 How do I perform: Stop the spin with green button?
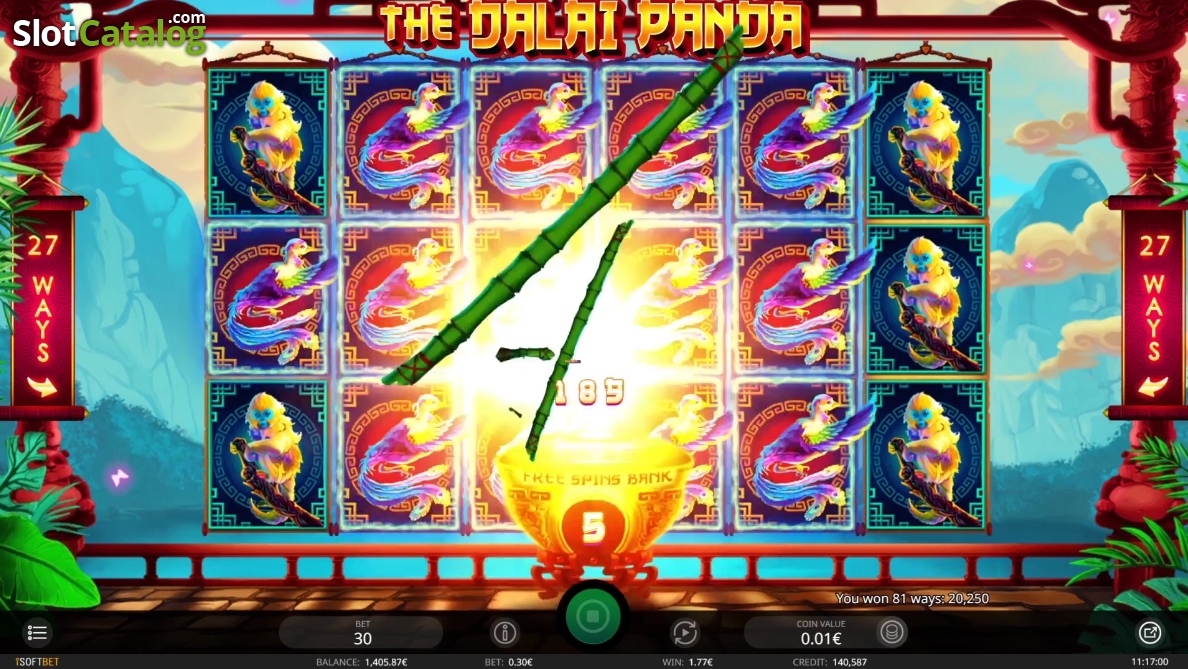pyautogui.click(x=593, y=616)
